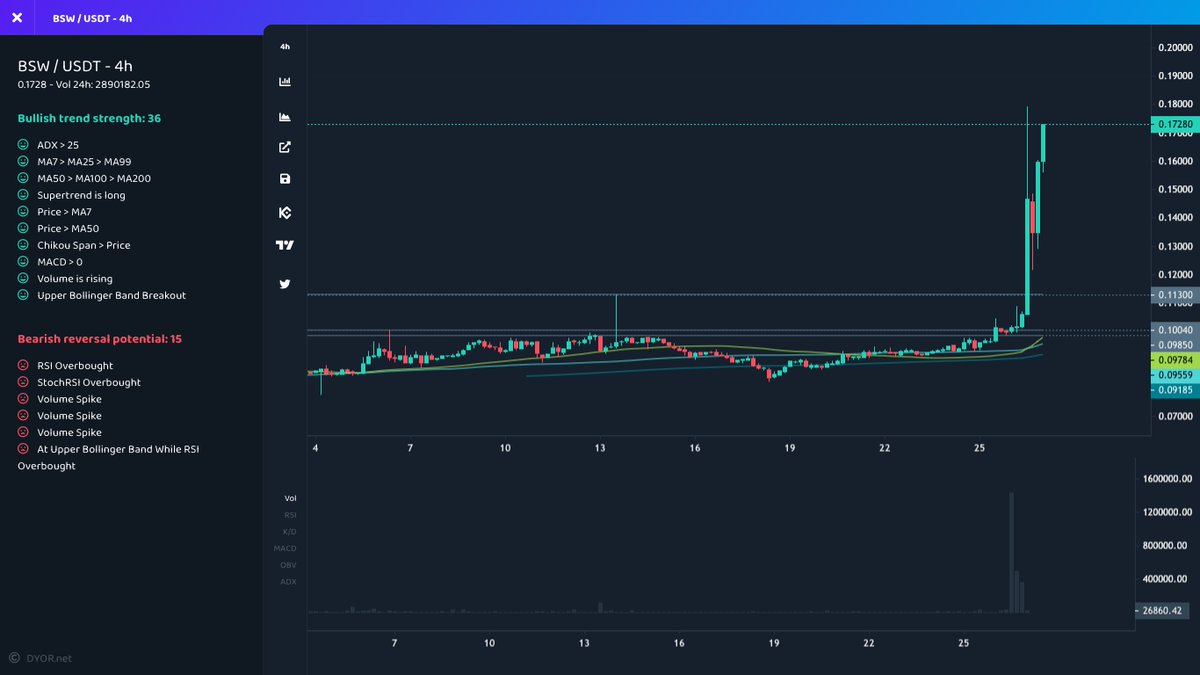
Task: Open the 4h timeframe selector
Action: click(x=285, y=47)
